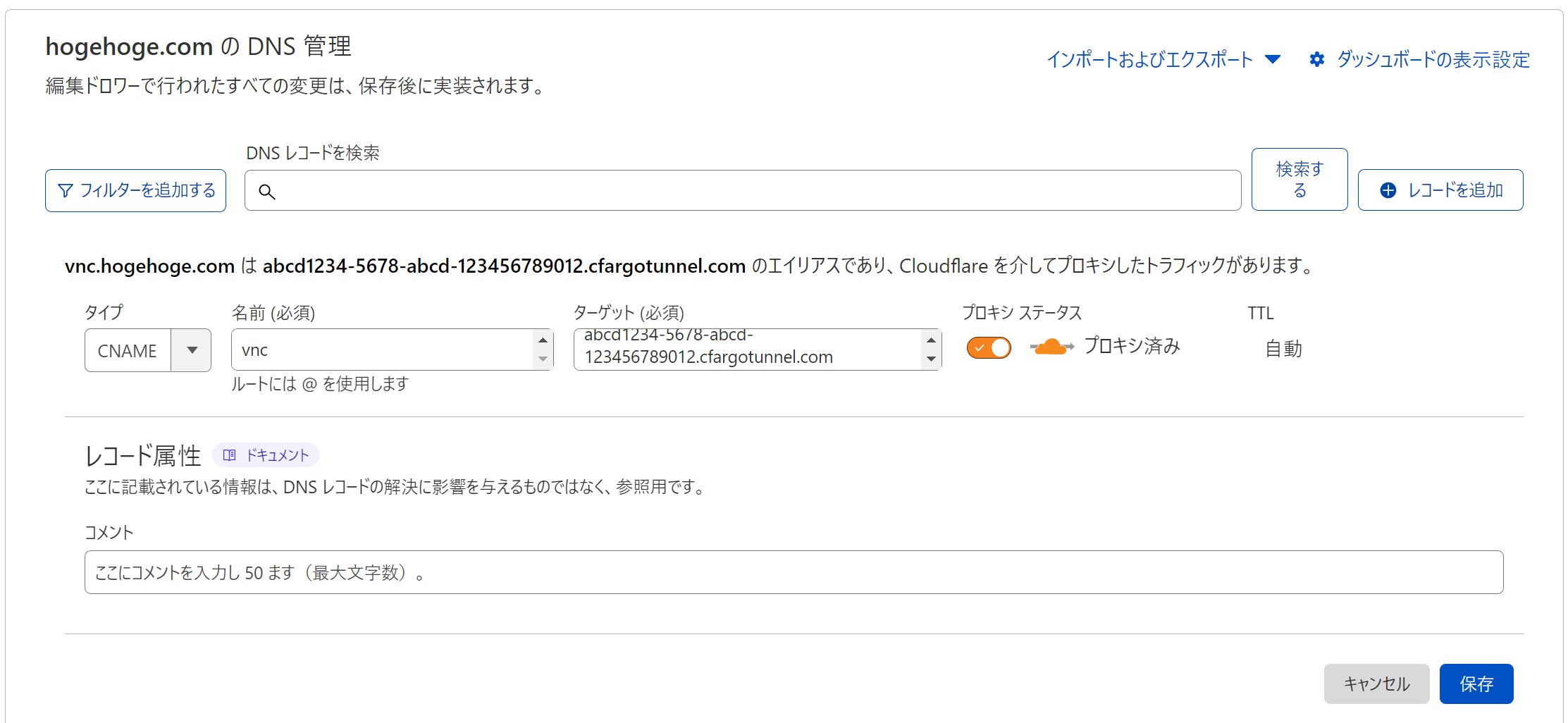Focus the DNS レコードを検索 input
The height and width of the screenshot is (723, 1568).
pos(743,190)
